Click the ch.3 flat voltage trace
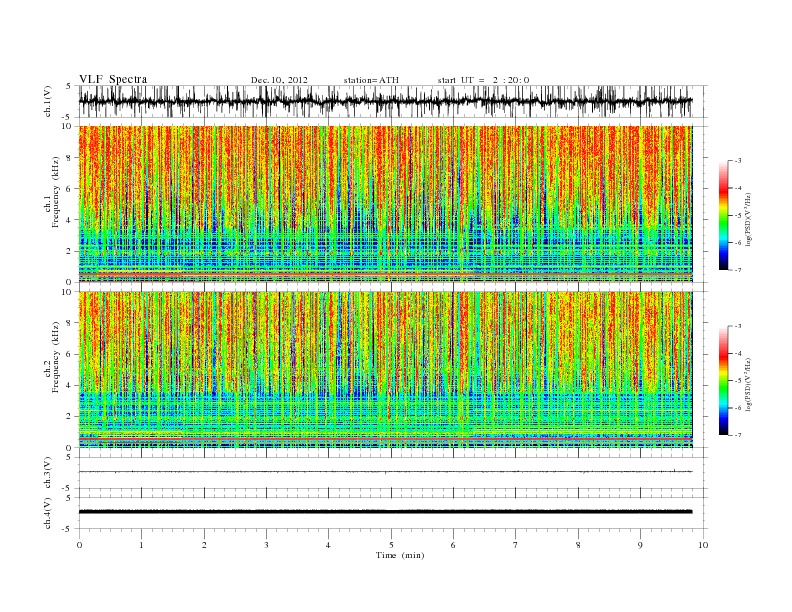This screenshot has height=612, width=792. click(x=385, y=472)
